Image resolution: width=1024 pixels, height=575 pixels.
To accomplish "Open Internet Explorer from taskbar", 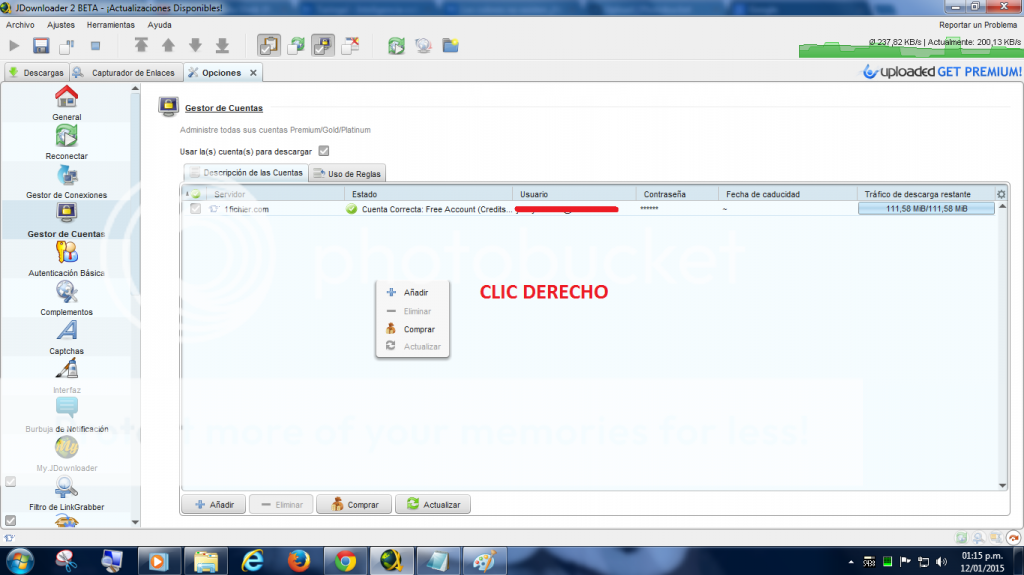I will click(253, 561).
